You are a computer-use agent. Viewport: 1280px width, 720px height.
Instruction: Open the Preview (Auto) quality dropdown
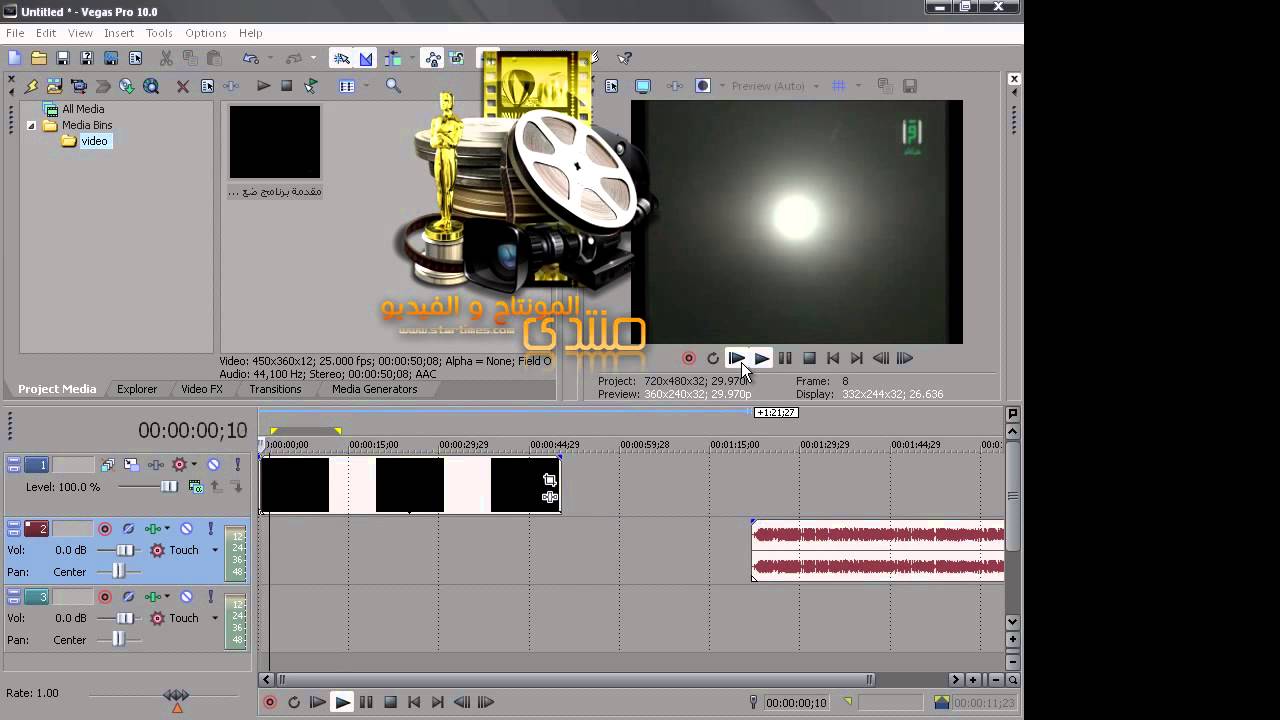[775, 86]
